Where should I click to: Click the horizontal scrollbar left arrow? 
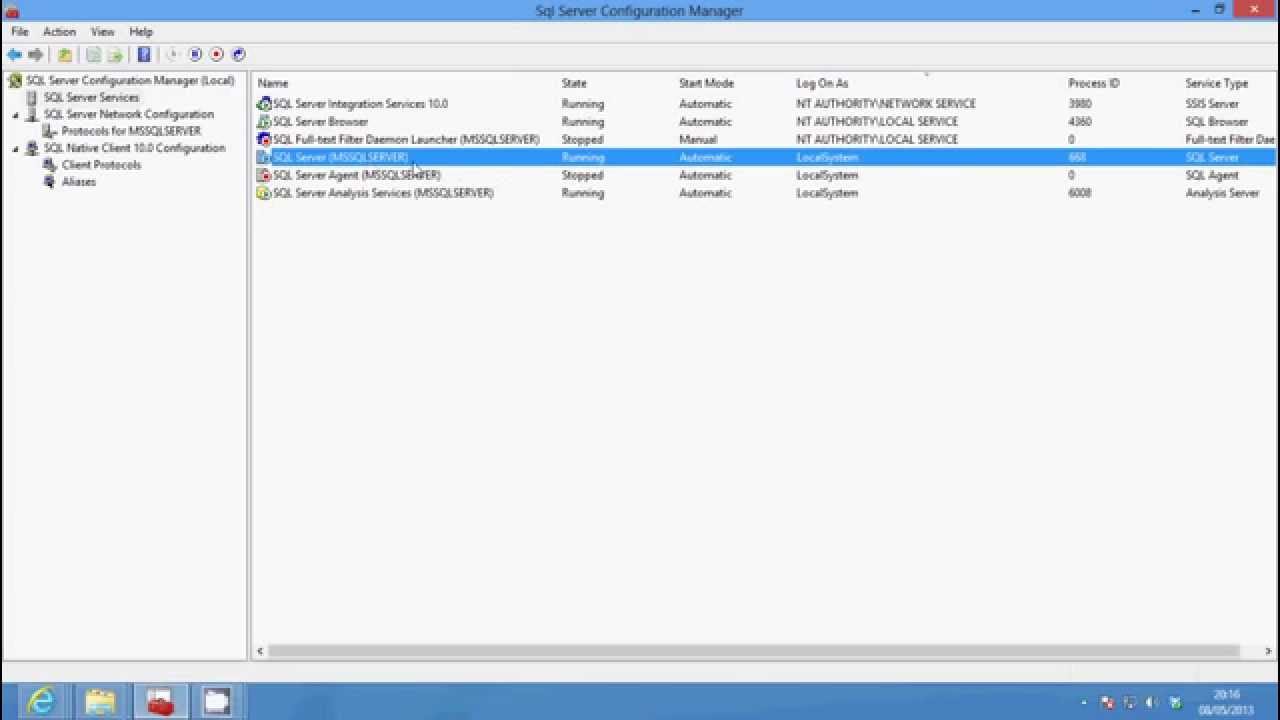pos(260,651)
